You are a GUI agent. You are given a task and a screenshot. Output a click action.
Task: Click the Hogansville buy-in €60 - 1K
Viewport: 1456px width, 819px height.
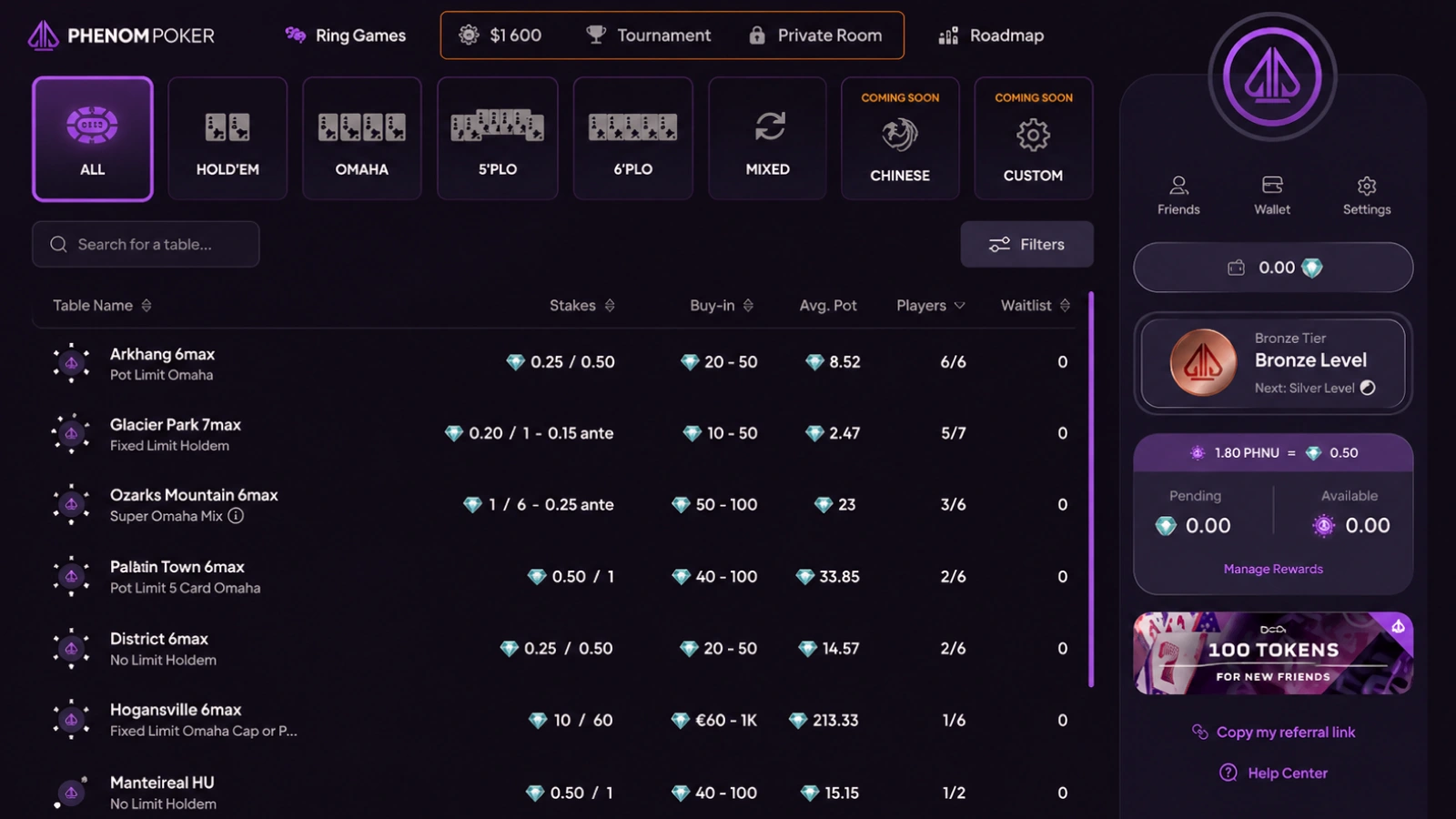[x=714, y=721]
